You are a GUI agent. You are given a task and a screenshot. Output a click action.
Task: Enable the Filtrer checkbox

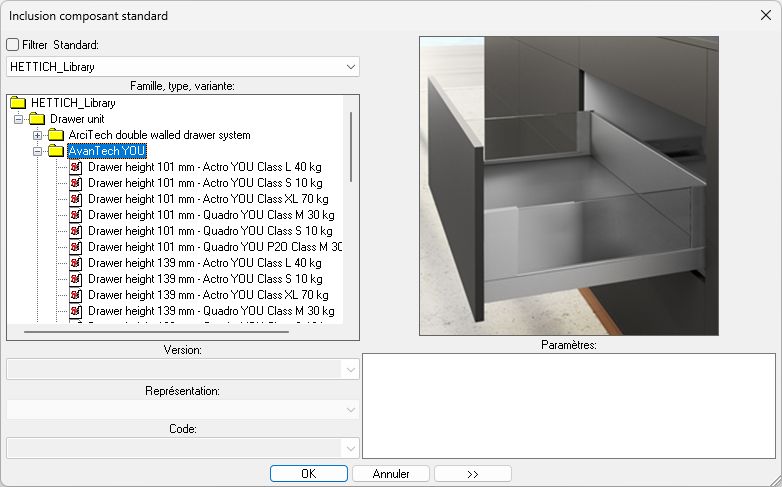coord(13,45)
